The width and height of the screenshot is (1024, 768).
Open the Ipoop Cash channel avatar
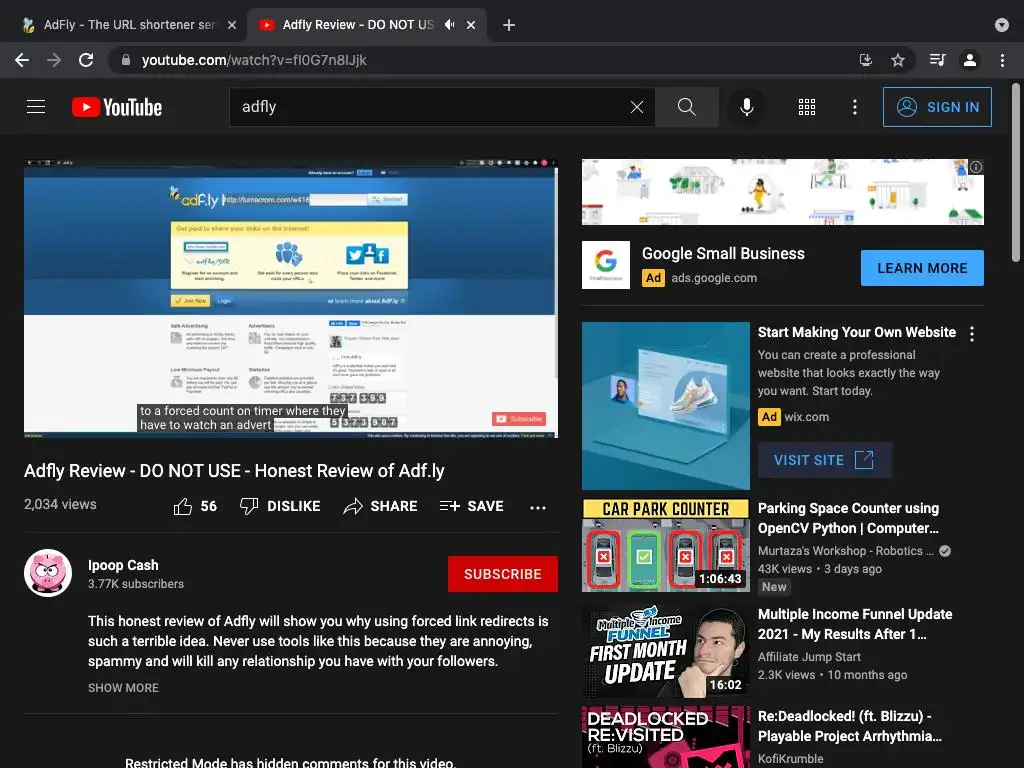click(x=48, y=573)
